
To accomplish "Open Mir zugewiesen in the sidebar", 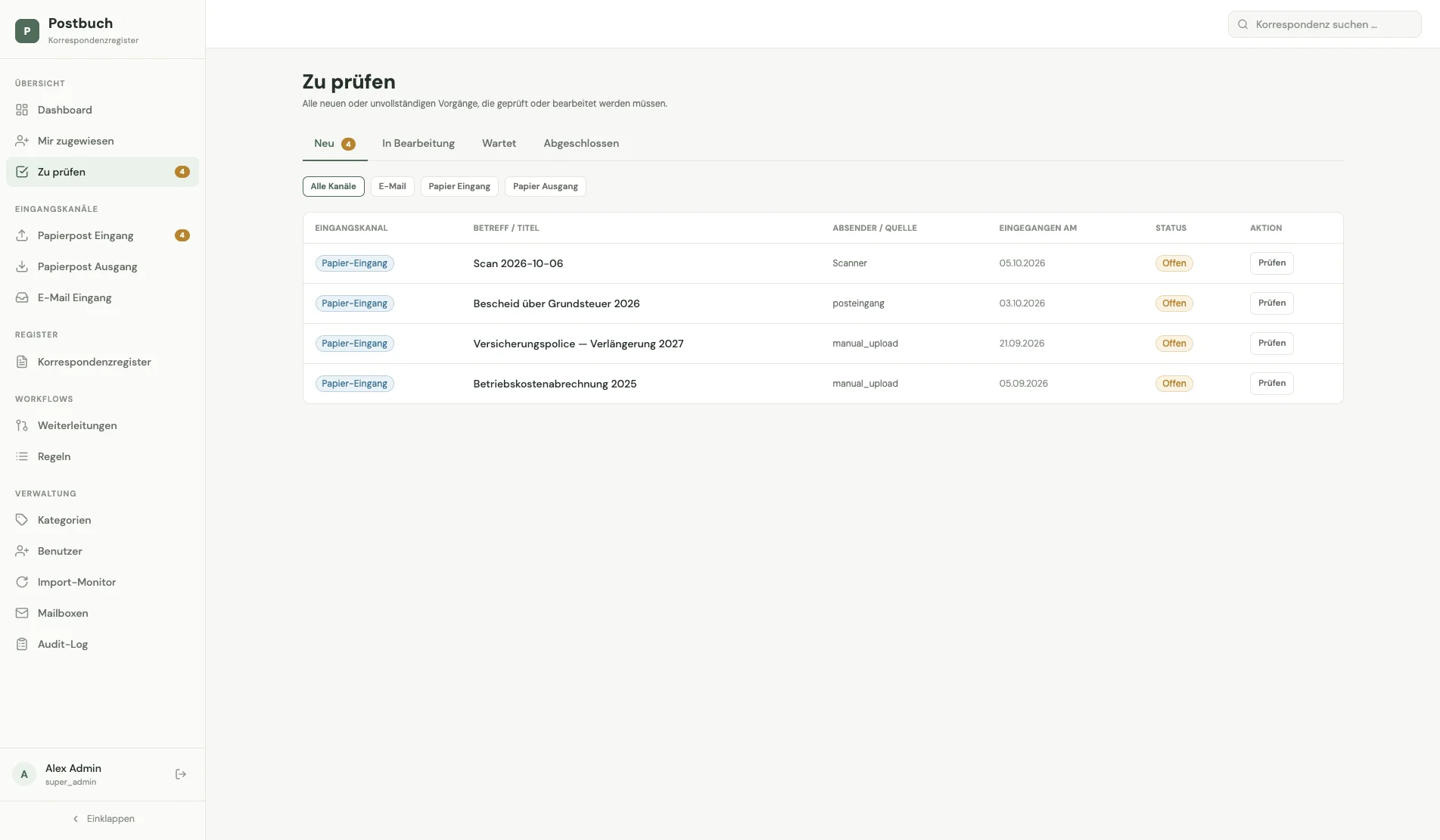I will 102,141.
